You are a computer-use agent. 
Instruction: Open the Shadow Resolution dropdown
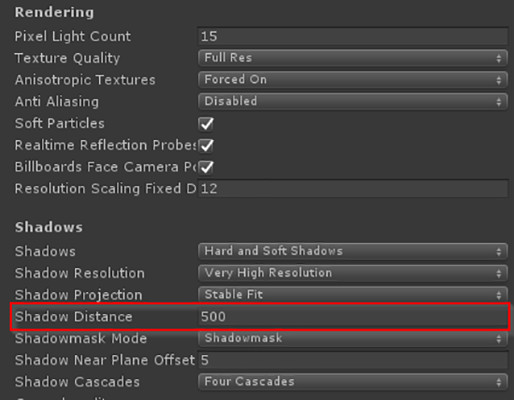(353, 273)
